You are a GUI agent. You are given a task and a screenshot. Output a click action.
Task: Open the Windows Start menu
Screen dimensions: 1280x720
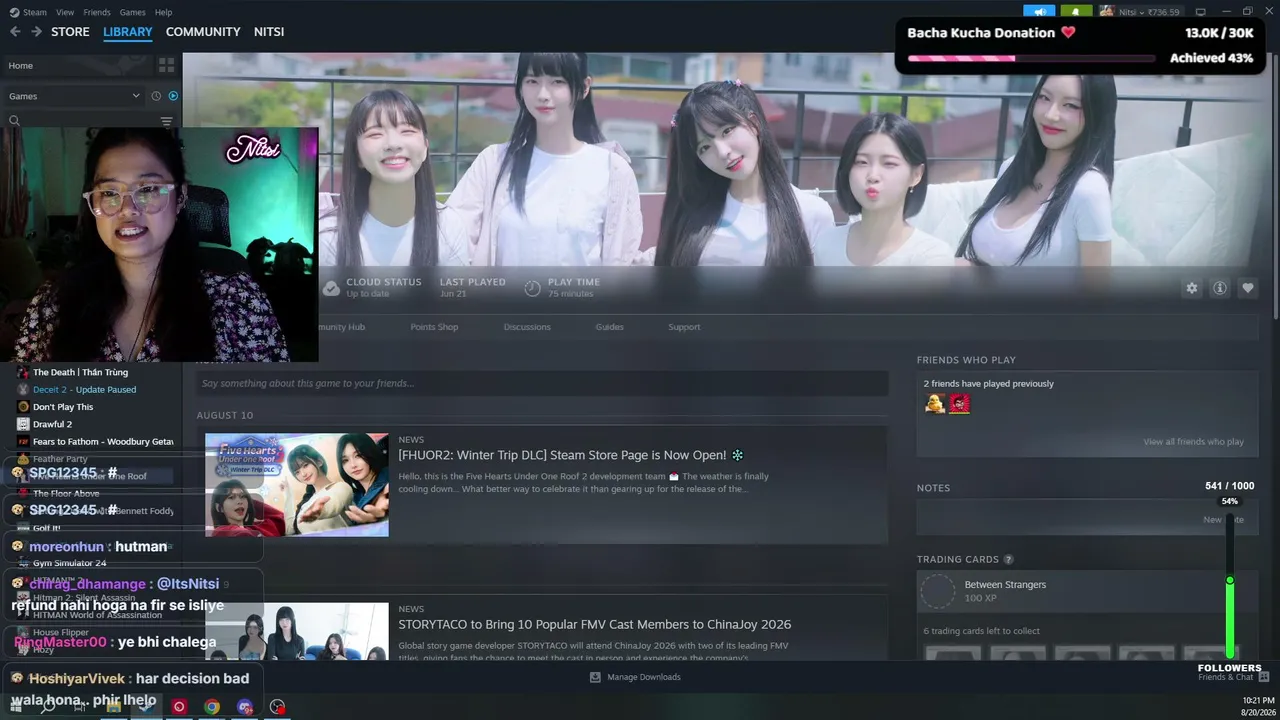[x=15, y=707]
